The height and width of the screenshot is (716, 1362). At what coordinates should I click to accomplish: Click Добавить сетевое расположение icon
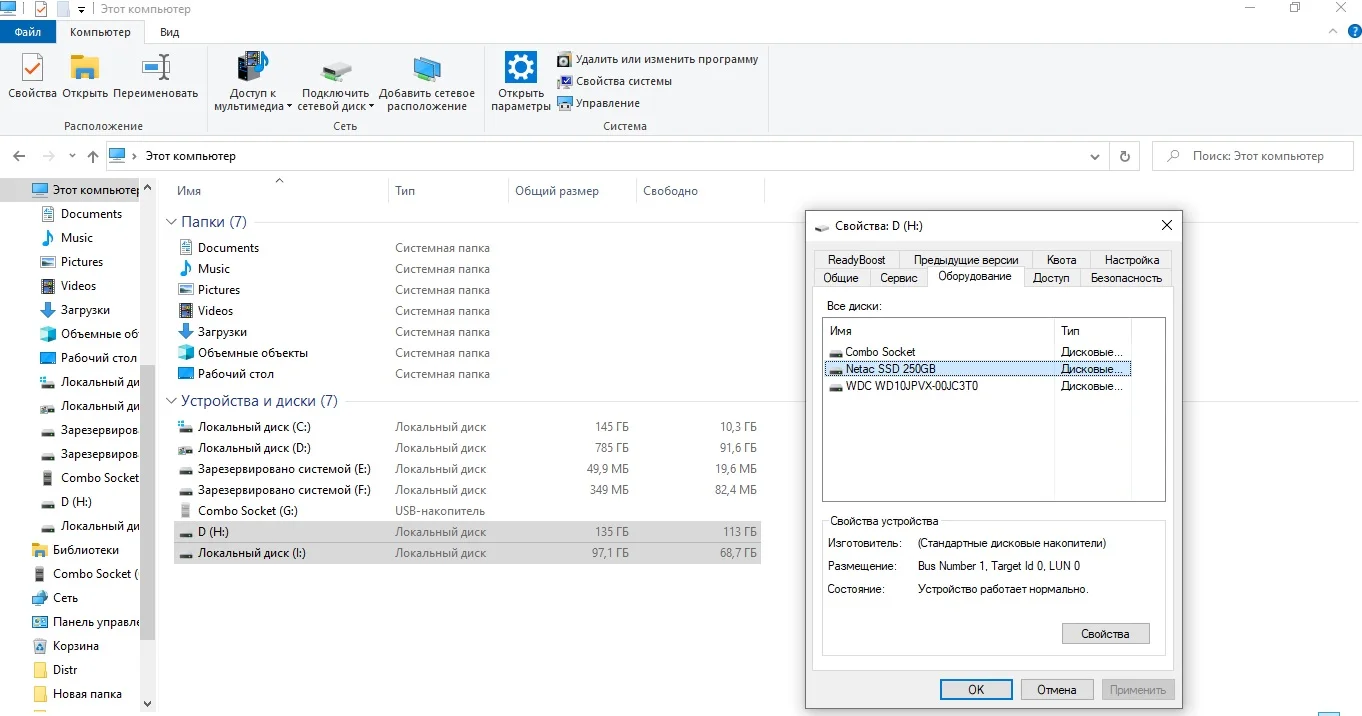[427, 82]
